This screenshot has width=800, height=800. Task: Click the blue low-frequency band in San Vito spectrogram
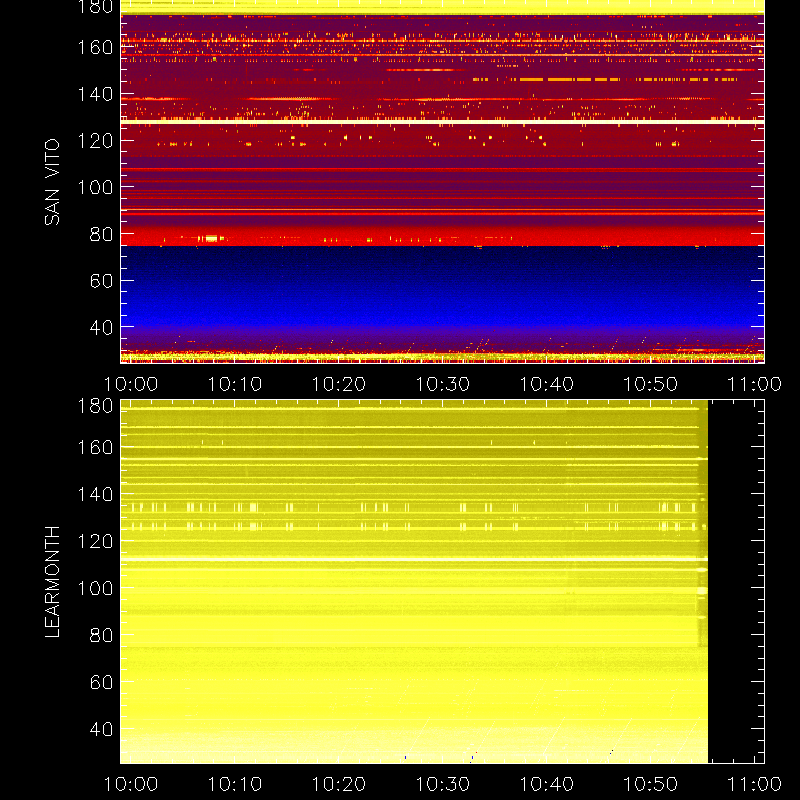pyautogui.click(x=442, y=287)
